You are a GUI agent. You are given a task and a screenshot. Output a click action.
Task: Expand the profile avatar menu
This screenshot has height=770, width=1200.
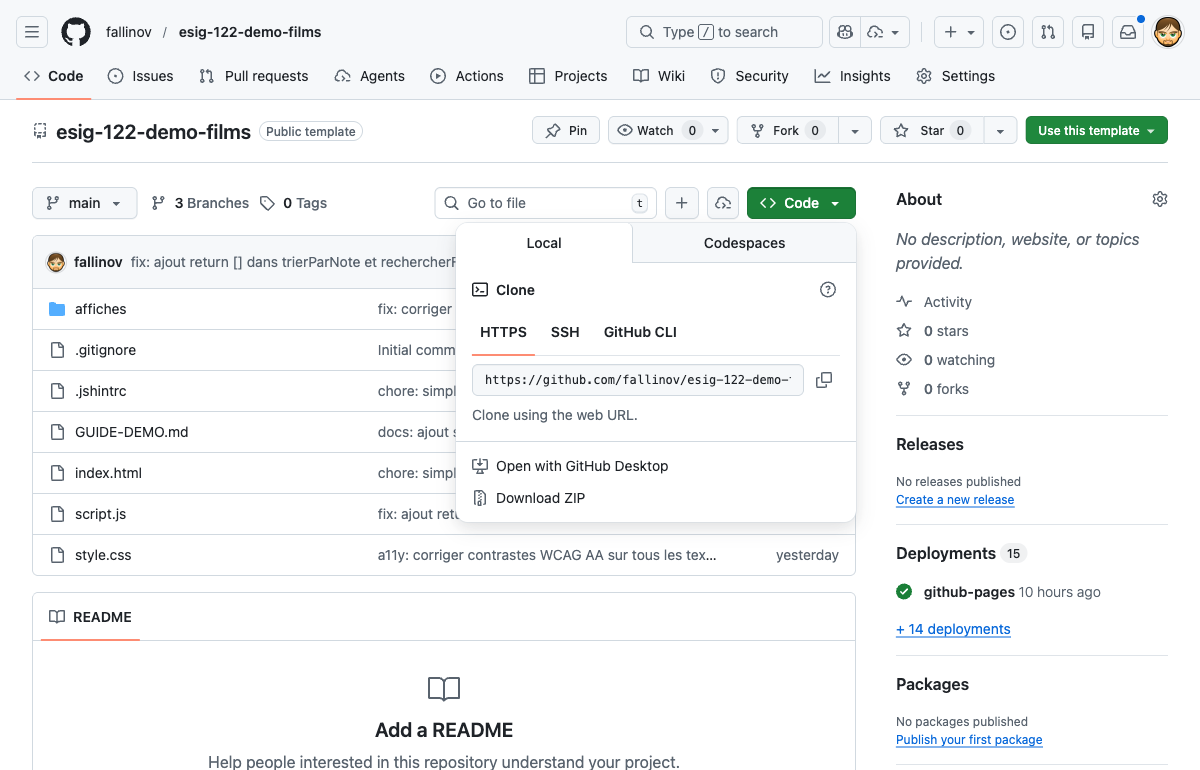1167,31
